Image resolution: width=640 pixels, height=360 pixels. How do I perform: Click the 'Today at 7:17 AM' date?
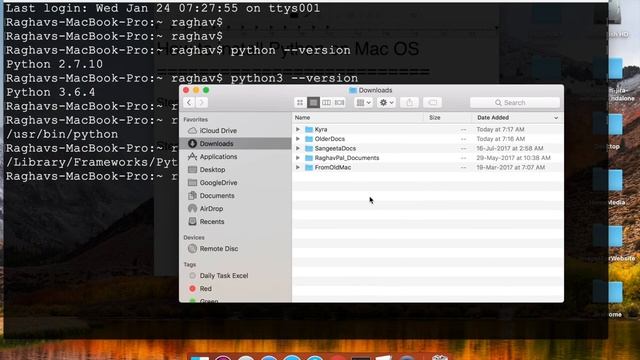[500, 129]
